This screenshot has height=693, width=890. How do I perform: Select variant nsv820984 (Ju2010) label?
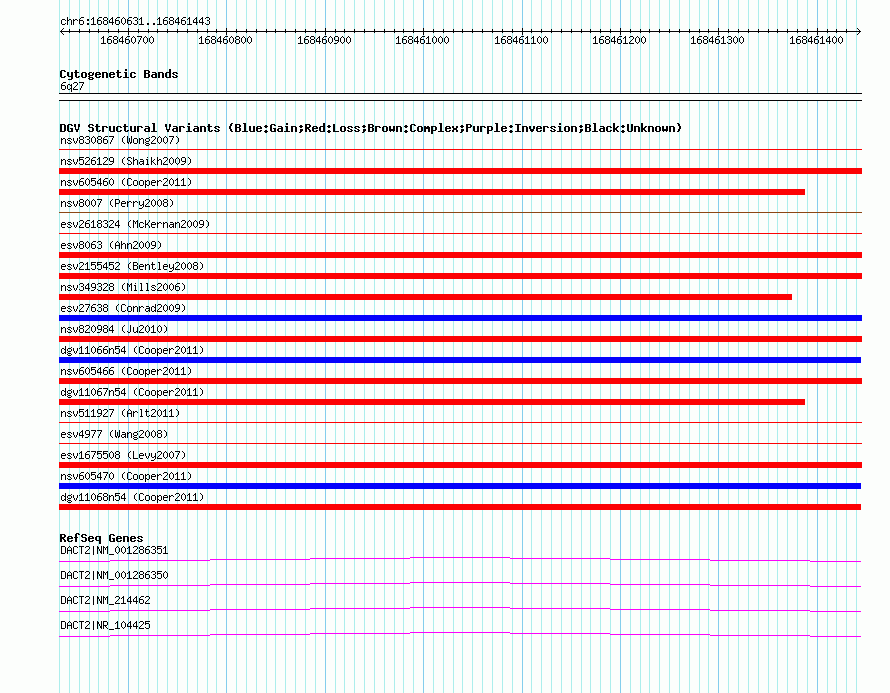tap(114, 329)
